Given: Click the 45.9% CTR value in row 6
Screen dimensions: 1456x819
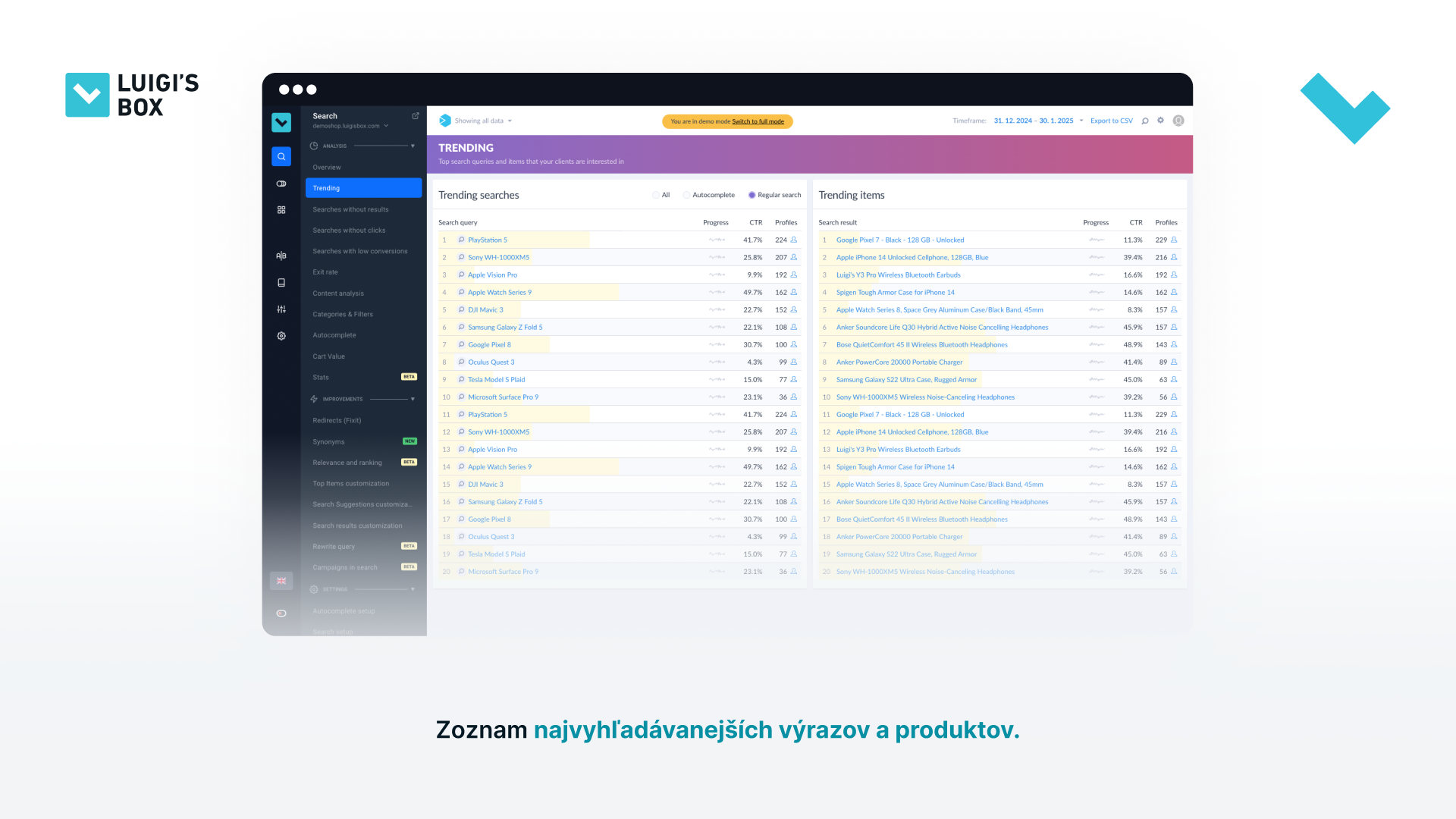Looking at the screenshot, I should click(x=1132, y=327).
